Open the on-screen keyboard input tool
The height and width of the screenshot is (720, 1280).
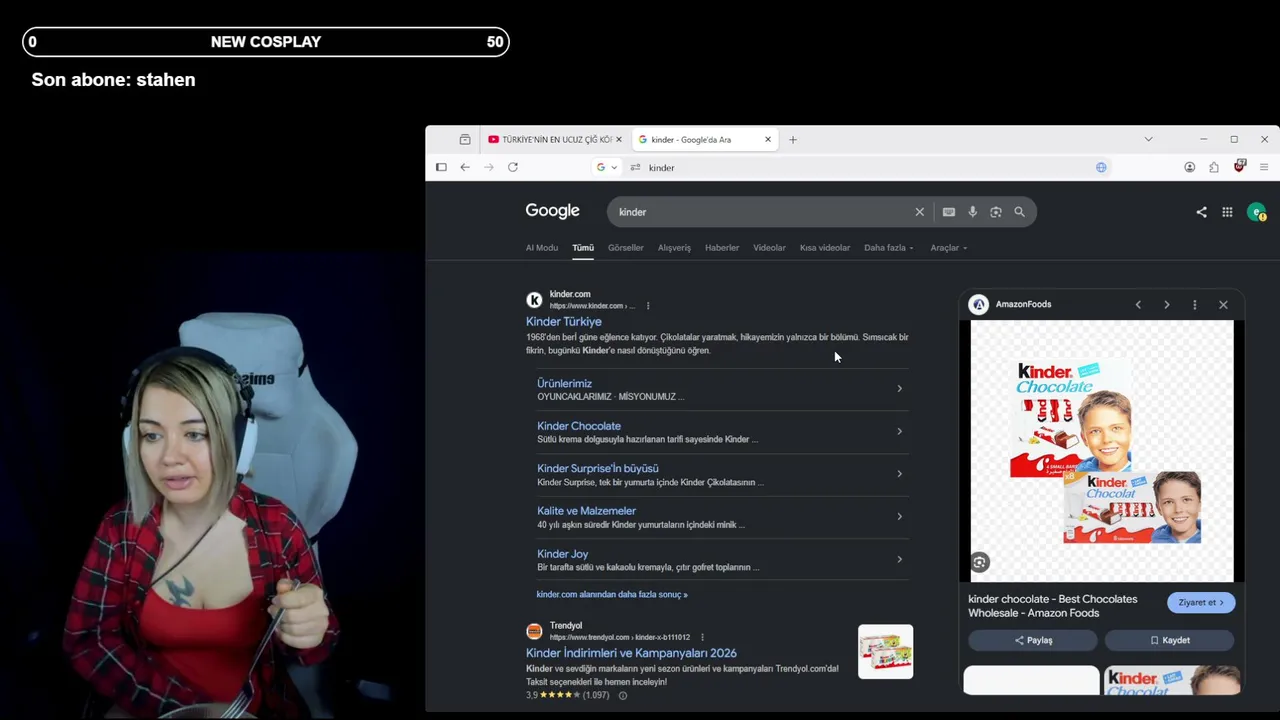[949, 212]
